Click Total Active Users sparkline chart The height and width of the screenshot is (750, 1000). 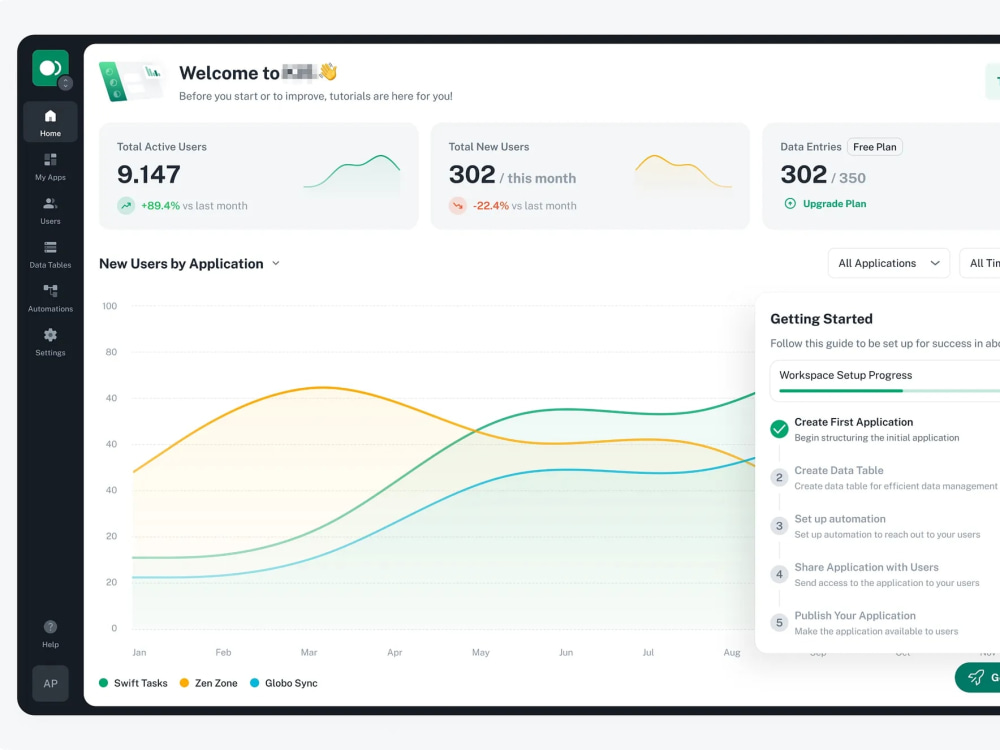click(x=352, y=172)
